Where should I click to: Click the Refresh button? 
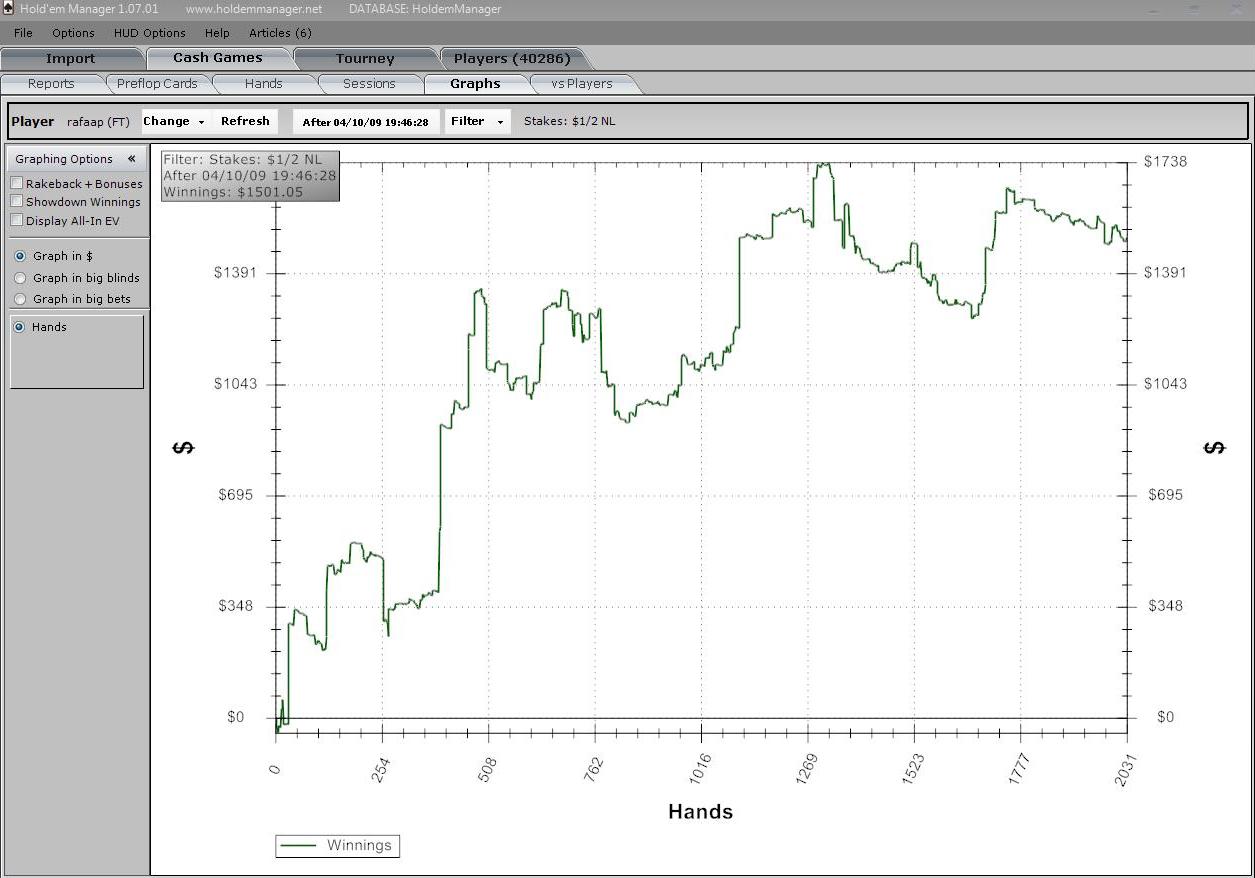245,121
